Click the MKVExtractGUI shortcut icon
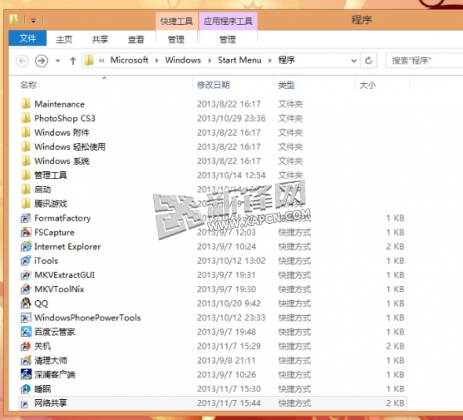The height and width of the screenshot is (420, 463). click(26, 275)
